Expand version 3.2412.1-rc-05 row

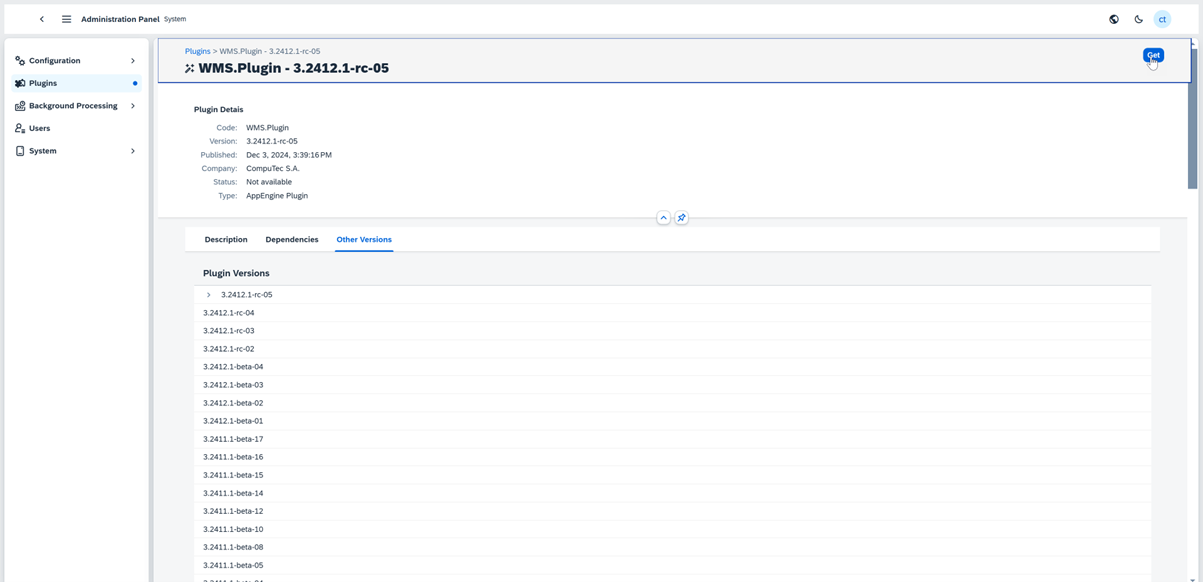[x=209, y=295]
